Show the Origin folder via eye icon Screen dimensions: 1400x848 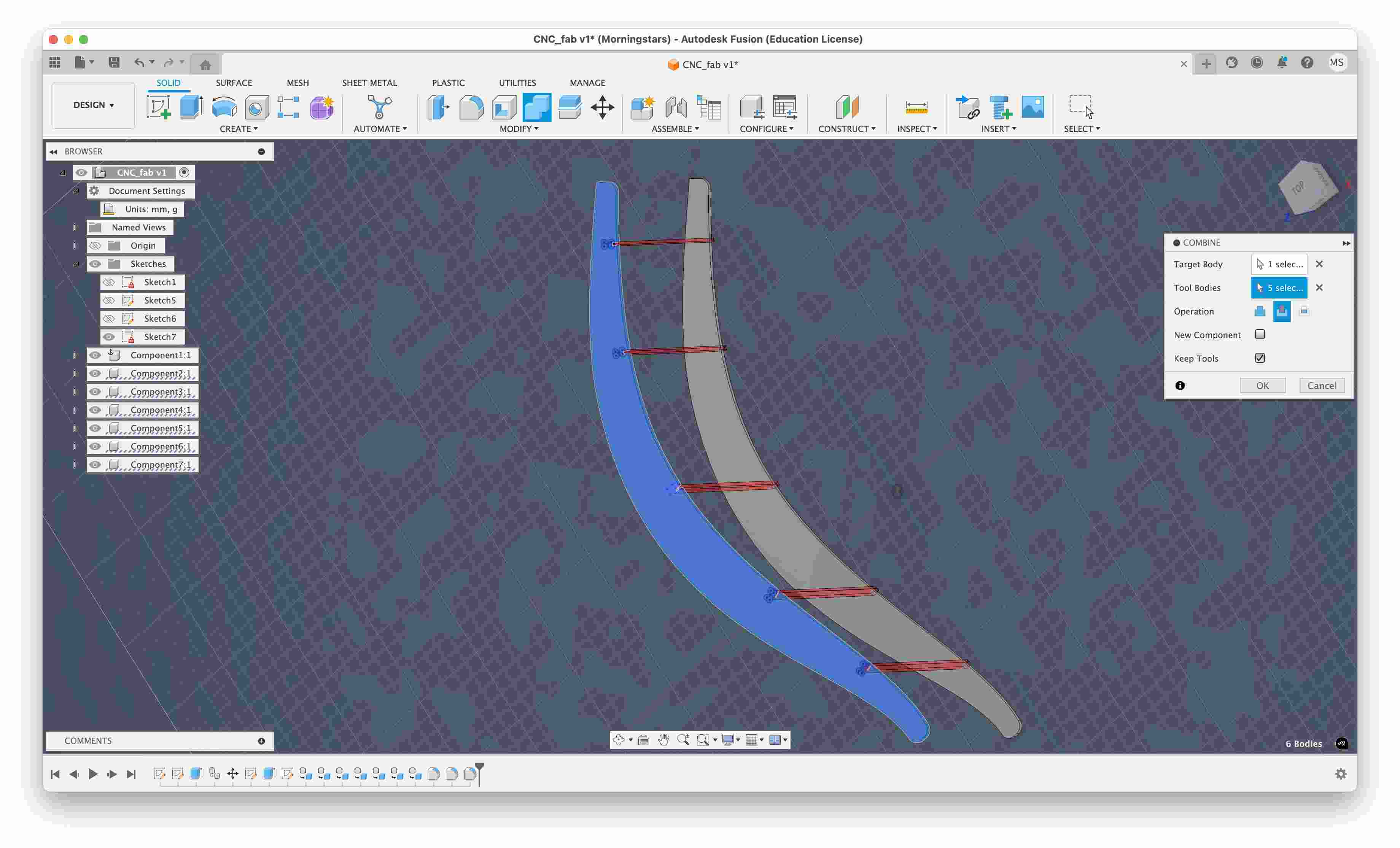click(95, 245)
